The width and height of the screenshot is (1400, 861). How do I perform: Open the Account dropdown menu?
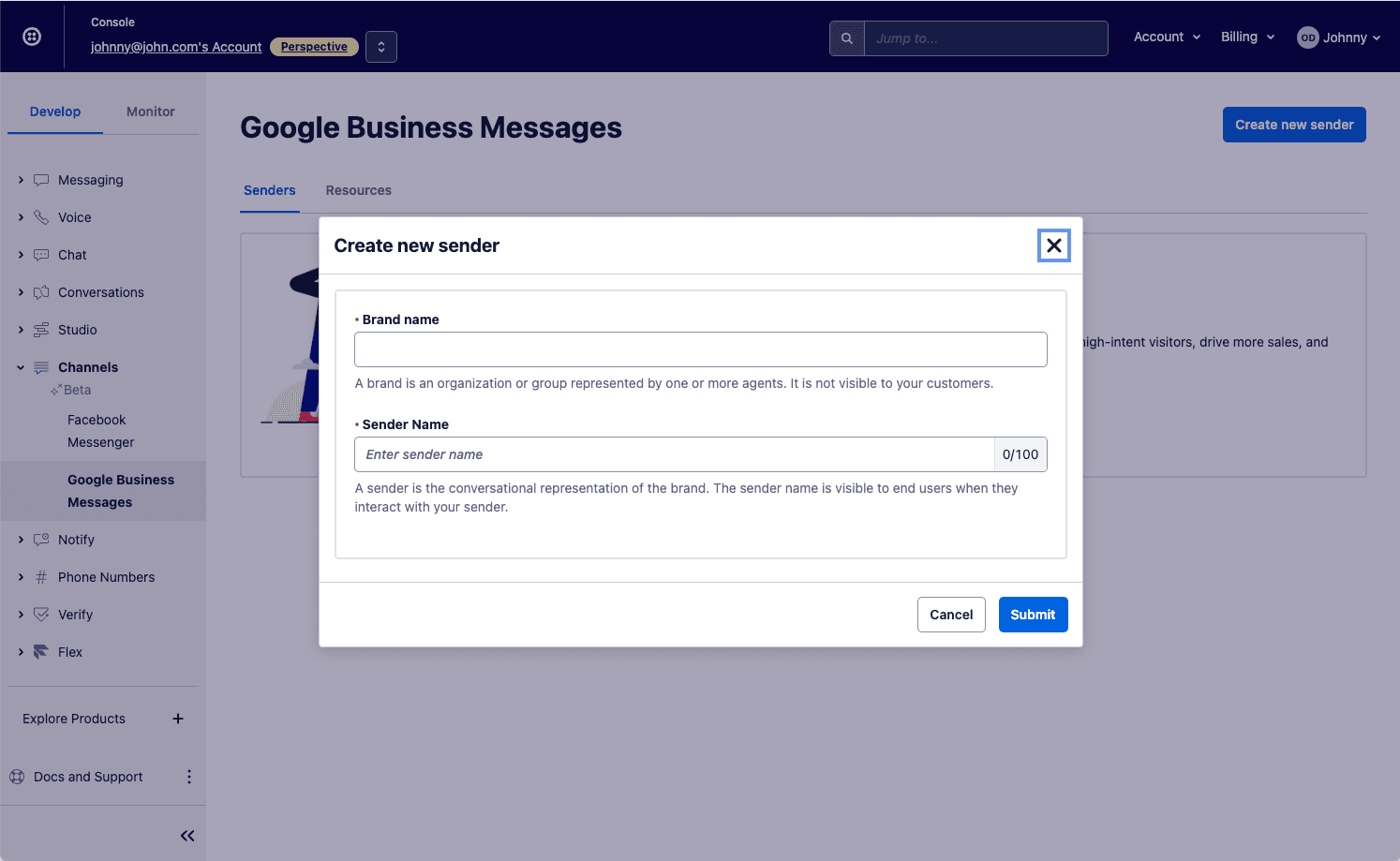1165,37
